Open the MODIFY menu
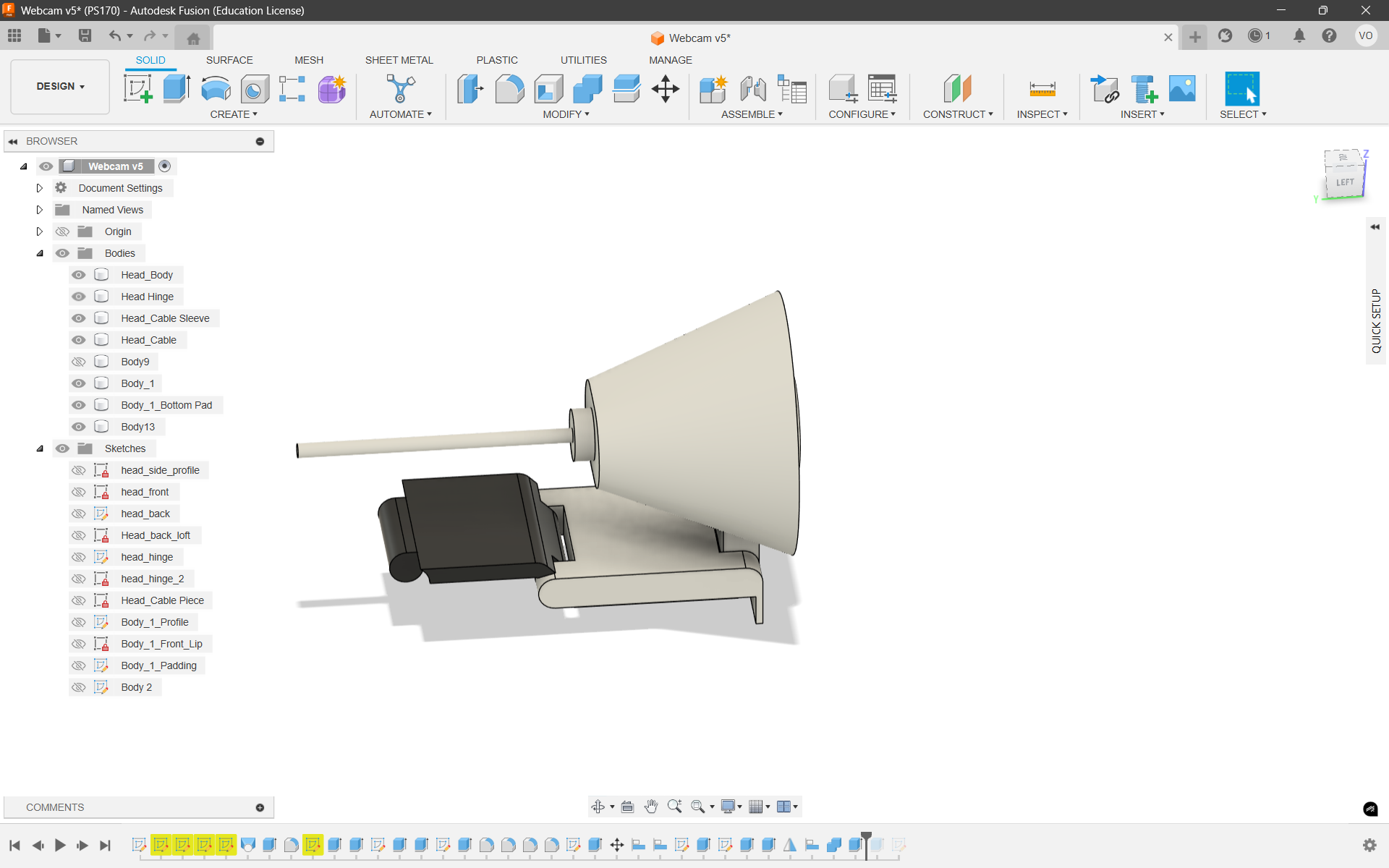The image size is (1389, 868). tap(566, 114)
